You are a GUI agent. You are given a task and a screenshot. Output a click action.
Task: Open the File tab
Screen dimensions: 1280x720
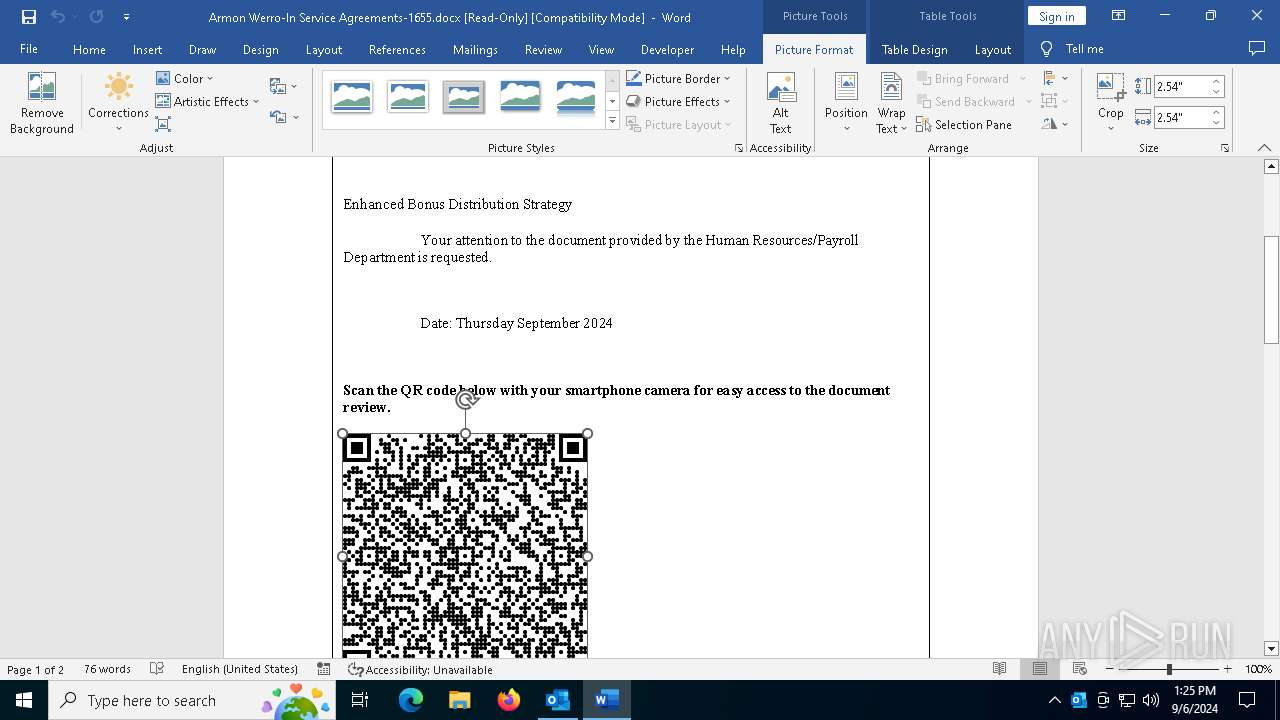click(29, 49)
